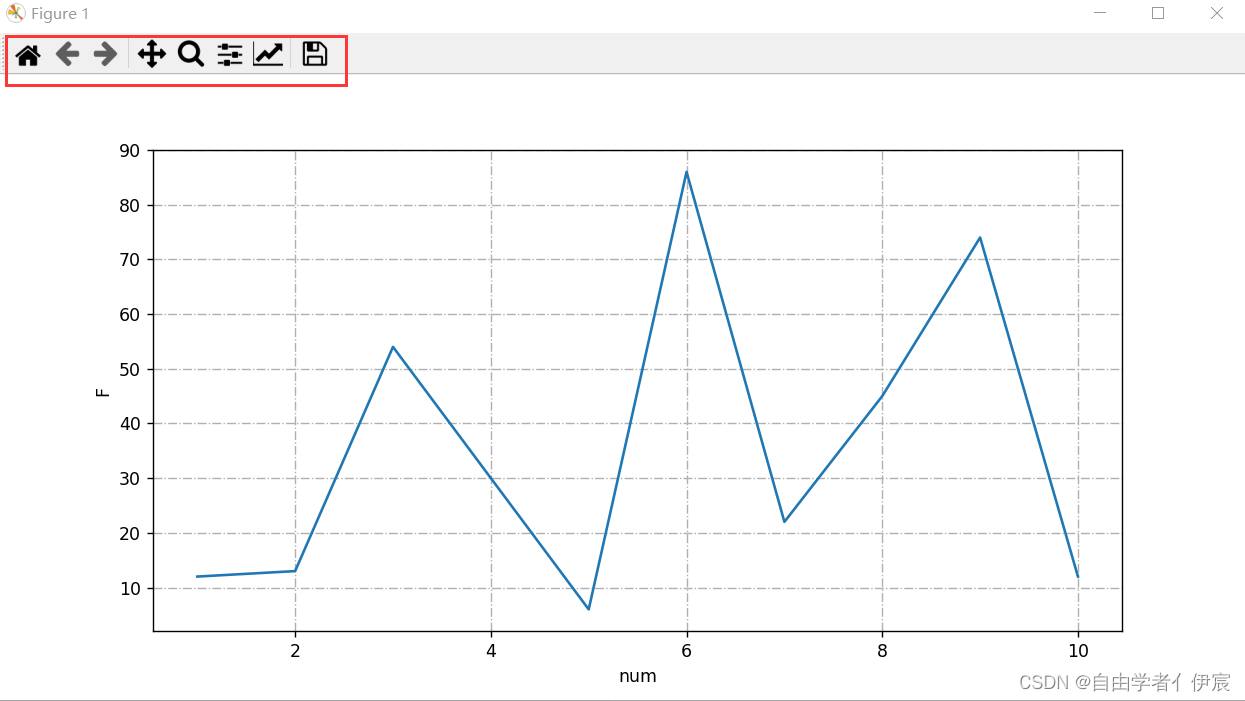The image size is (1245, 701).
Task: Click the Back arrow for previous view
Action: 66,55
